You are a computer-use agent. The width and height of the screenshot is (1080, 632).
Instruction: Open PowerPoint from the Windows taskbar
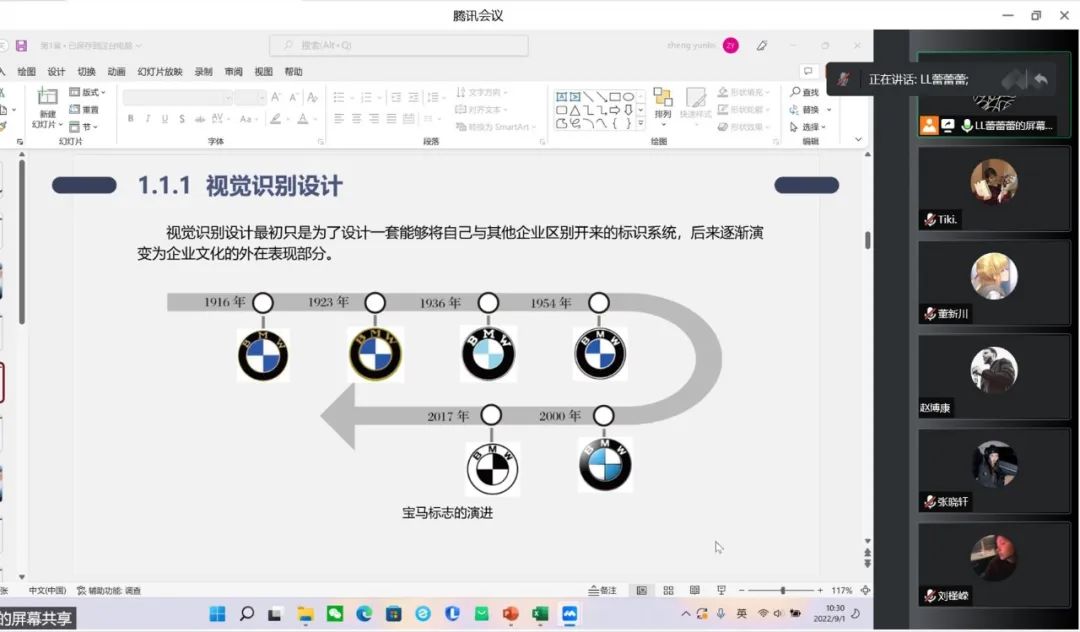pos(510,613)
